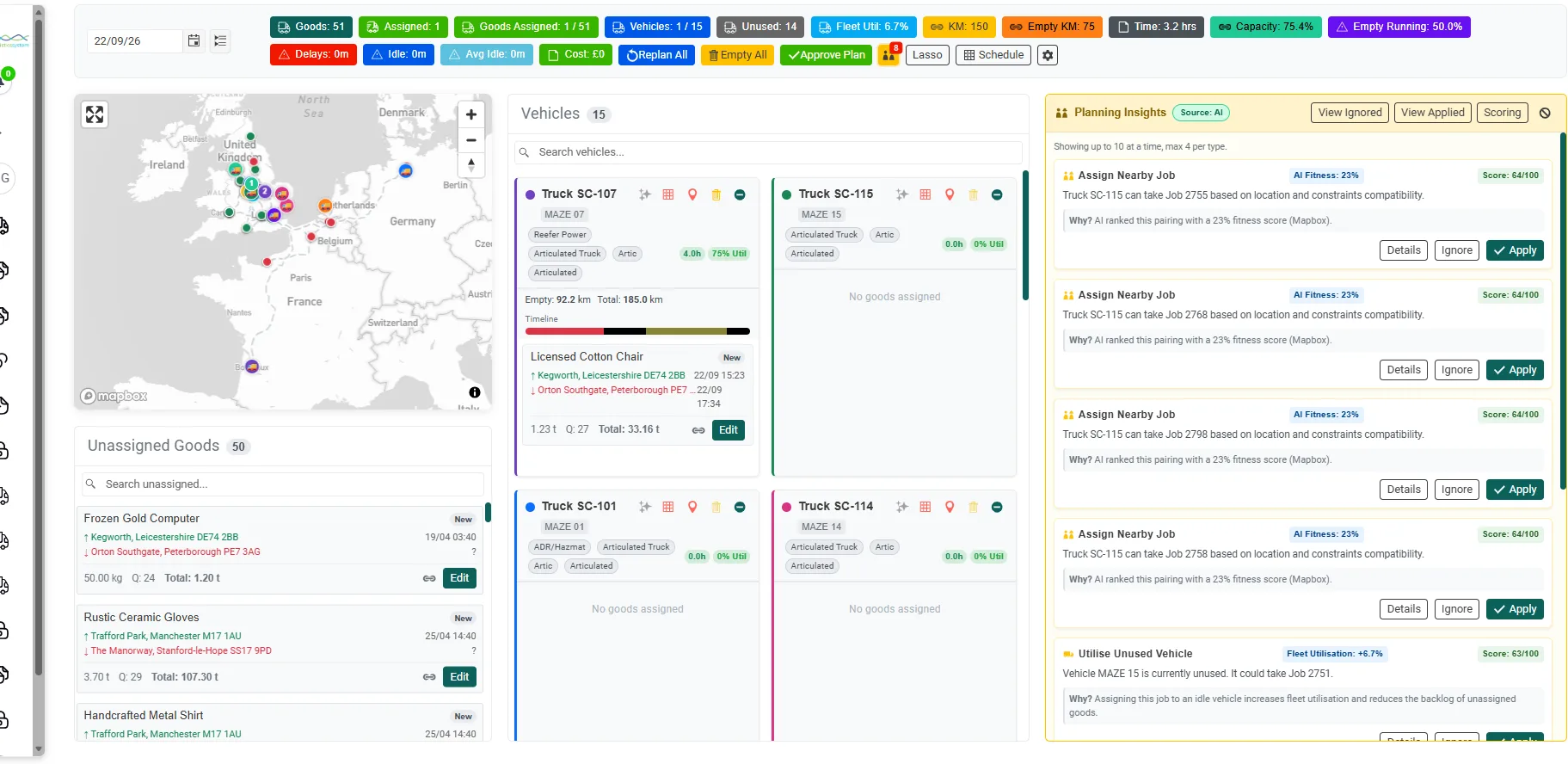Open the settings gear next to Schedule

(1047, 55)
